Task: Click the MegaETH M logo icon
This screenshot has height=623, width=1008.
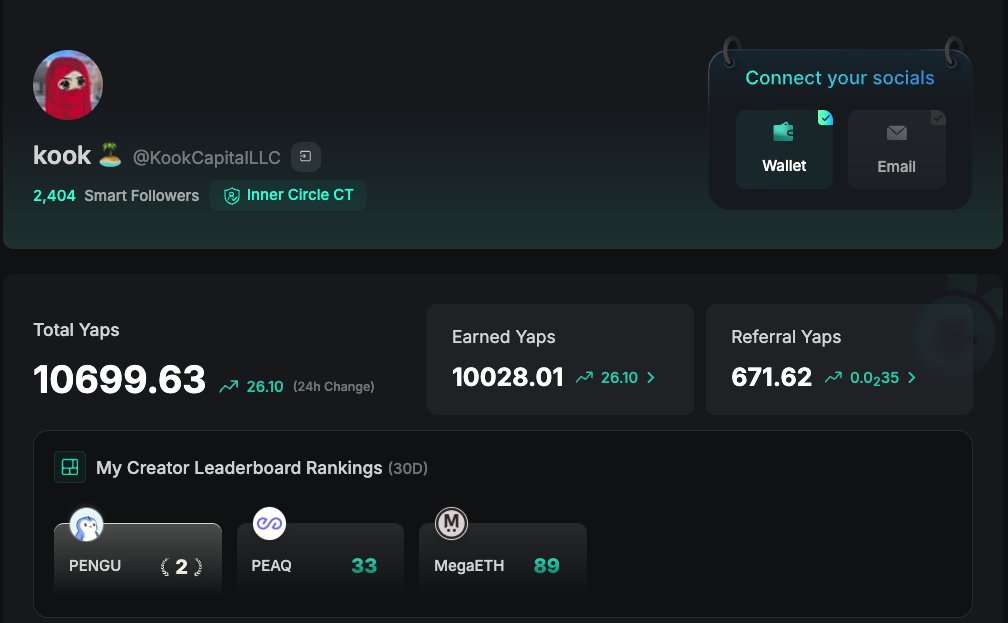Action: coord(451,524)
